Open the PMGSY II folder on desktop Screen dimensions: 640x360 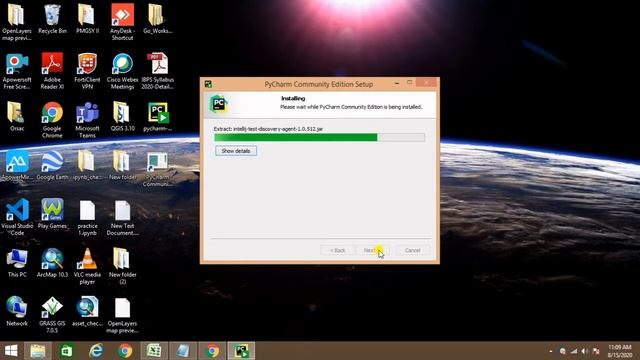[87, 19]
